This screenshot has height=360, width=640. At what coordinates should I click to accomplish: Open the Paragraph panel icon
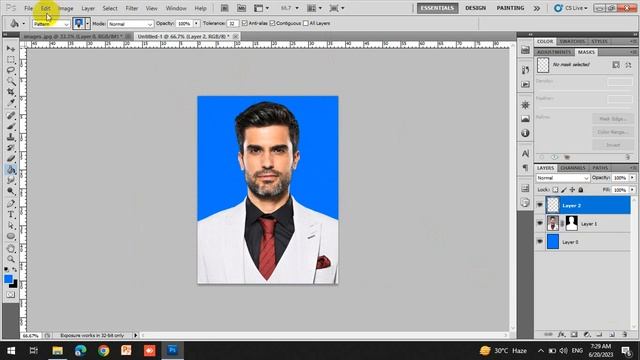[x=525, y=168]
